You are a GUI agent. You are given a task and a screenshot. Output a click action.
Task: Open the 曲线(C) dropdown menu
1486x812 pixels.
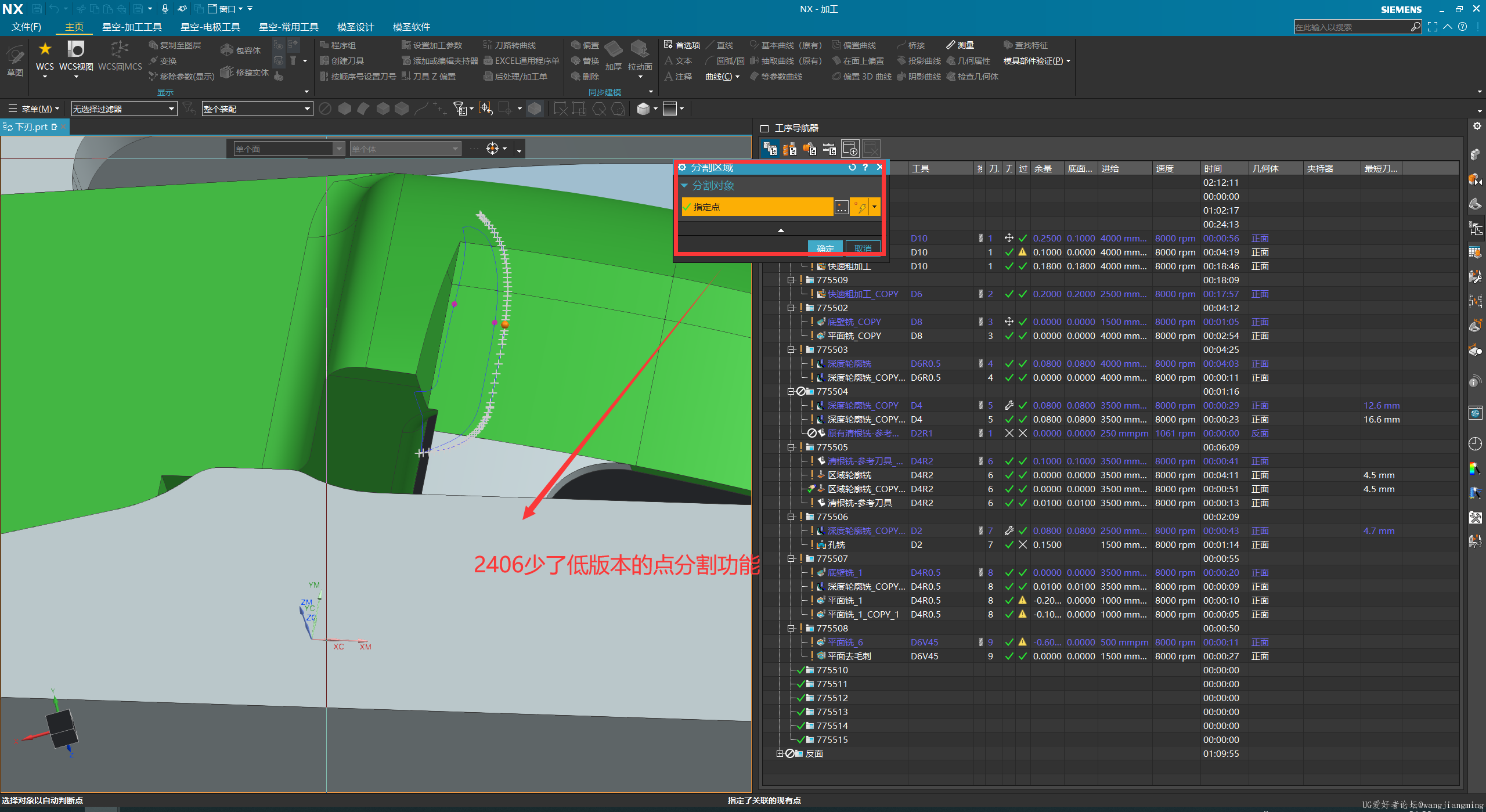722,77
